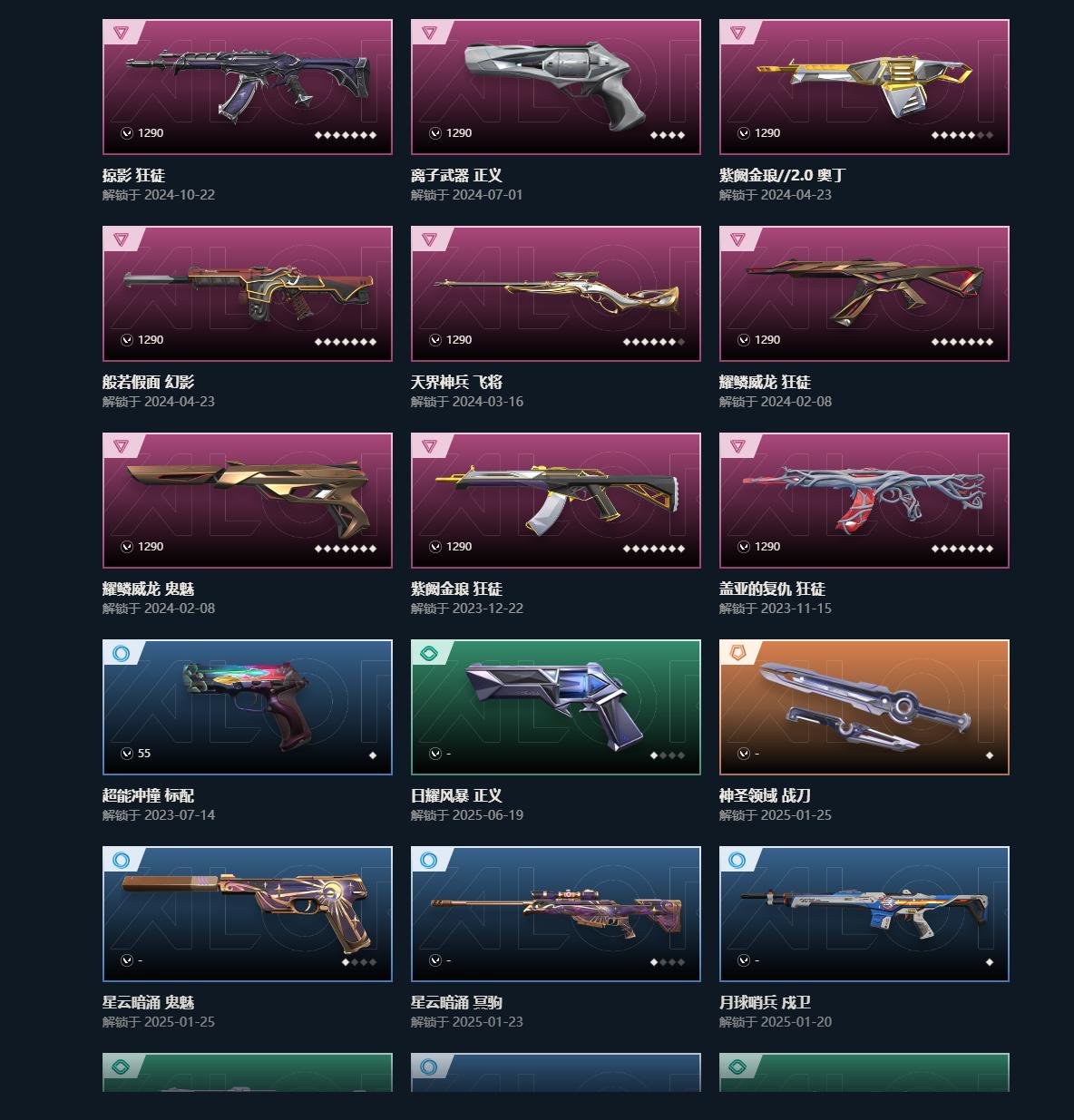This screenshot has width=1074, height=1120.
Task: Click the 掠影 狂徒 title text
Action: [133, 175]
